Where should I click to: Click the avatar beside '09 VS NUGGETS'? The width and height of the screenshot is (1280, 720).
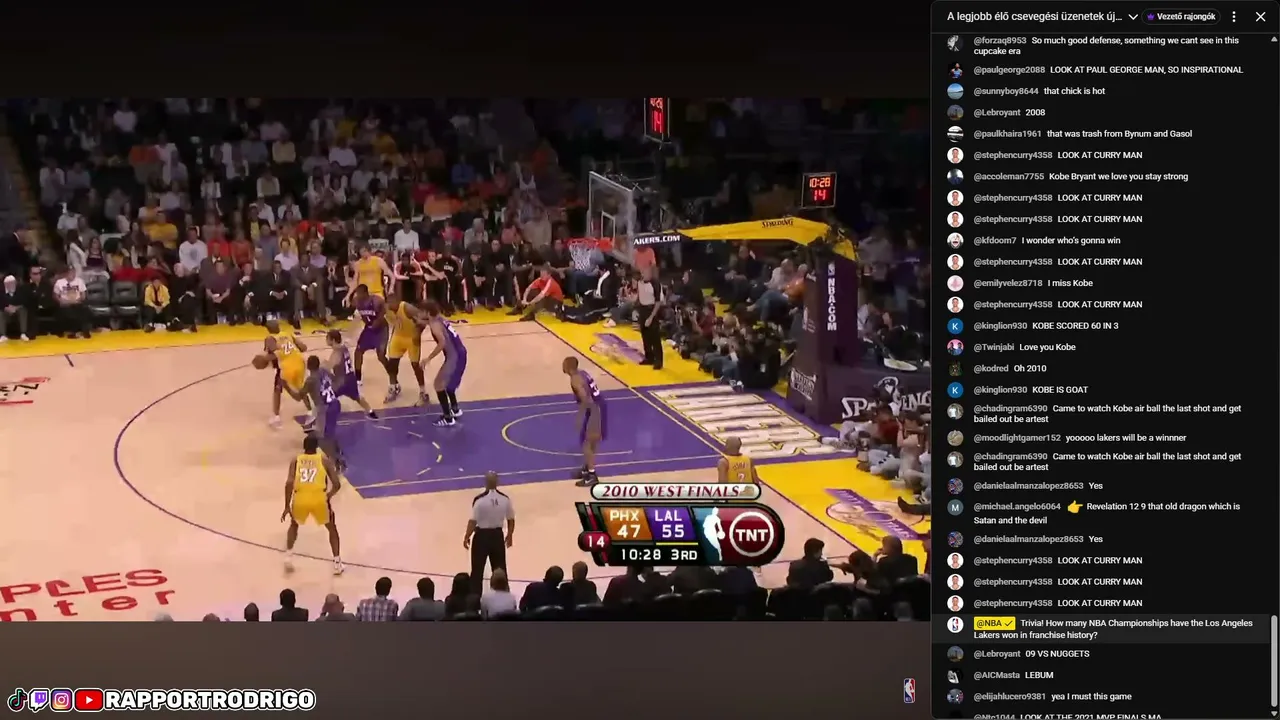point(955,654)
